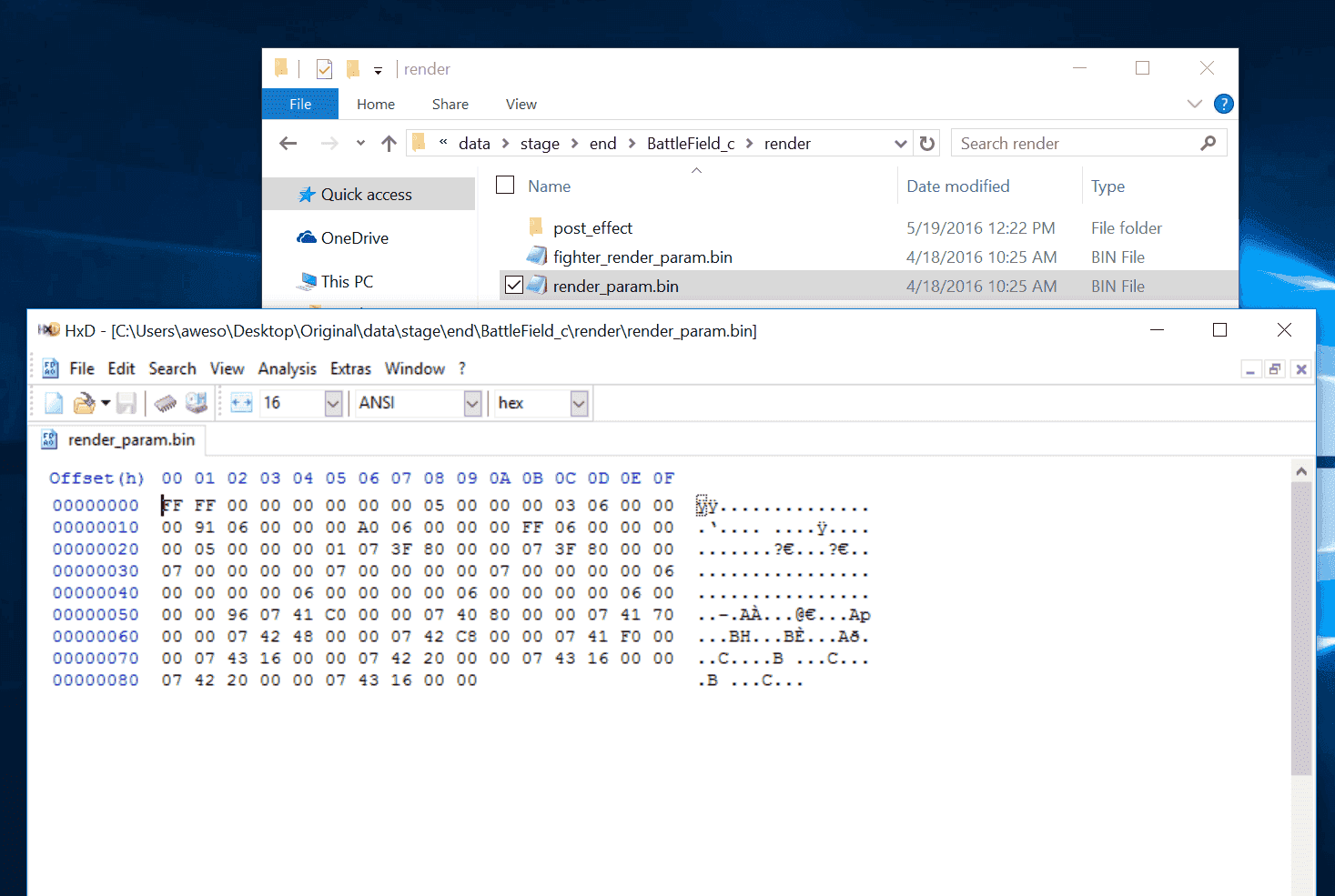Viewport: 1335px width, 896px height.
Task: Select the render_param.bin tab in HxD
Action: 118,439
